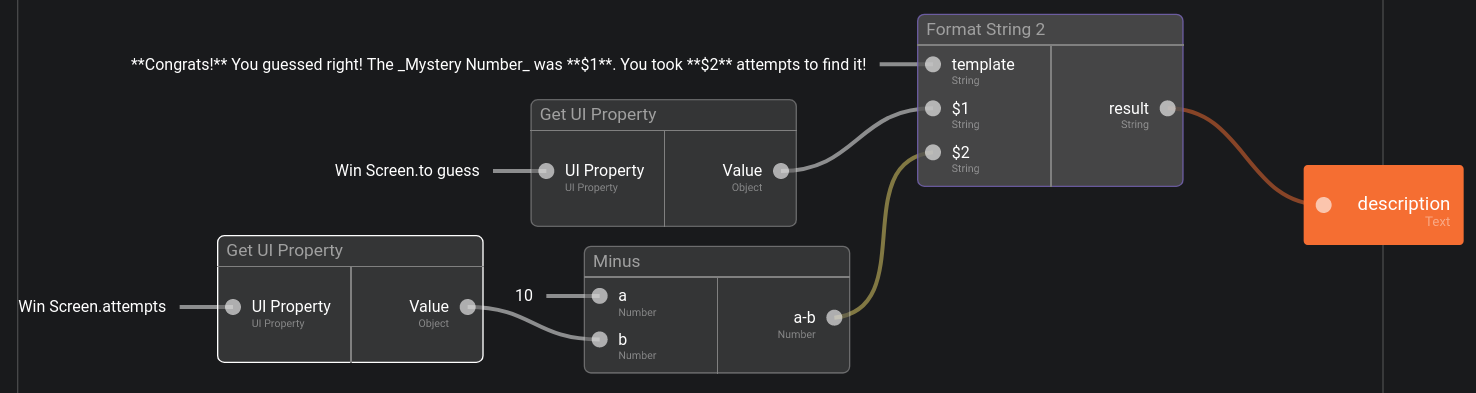
Task: Click the template input port on Format String 2
Action: [x=933, y=64]
